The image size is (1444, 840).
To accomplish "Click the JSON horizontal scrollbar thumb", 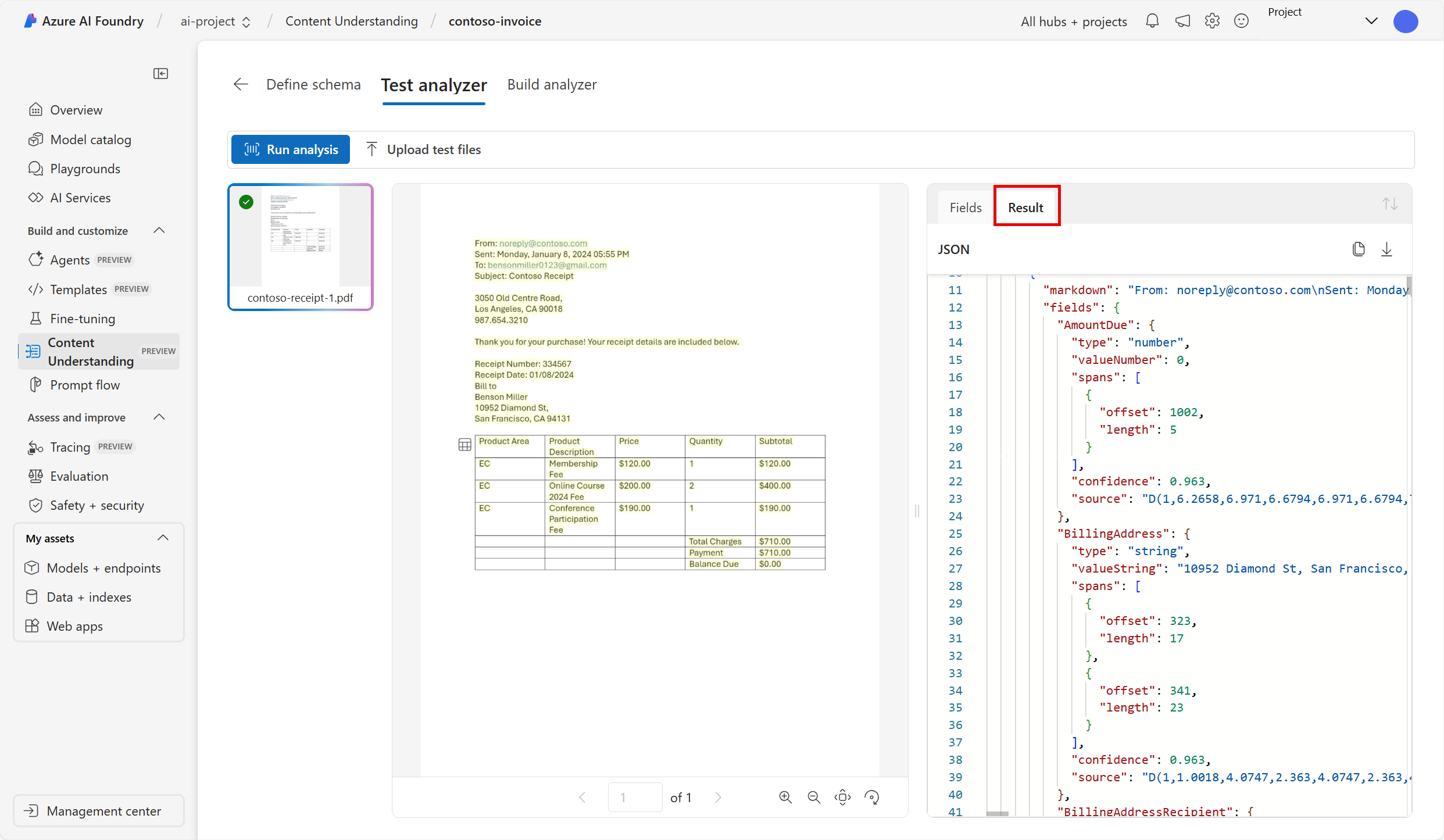I will pyautogui.click(x=997, y=813).
